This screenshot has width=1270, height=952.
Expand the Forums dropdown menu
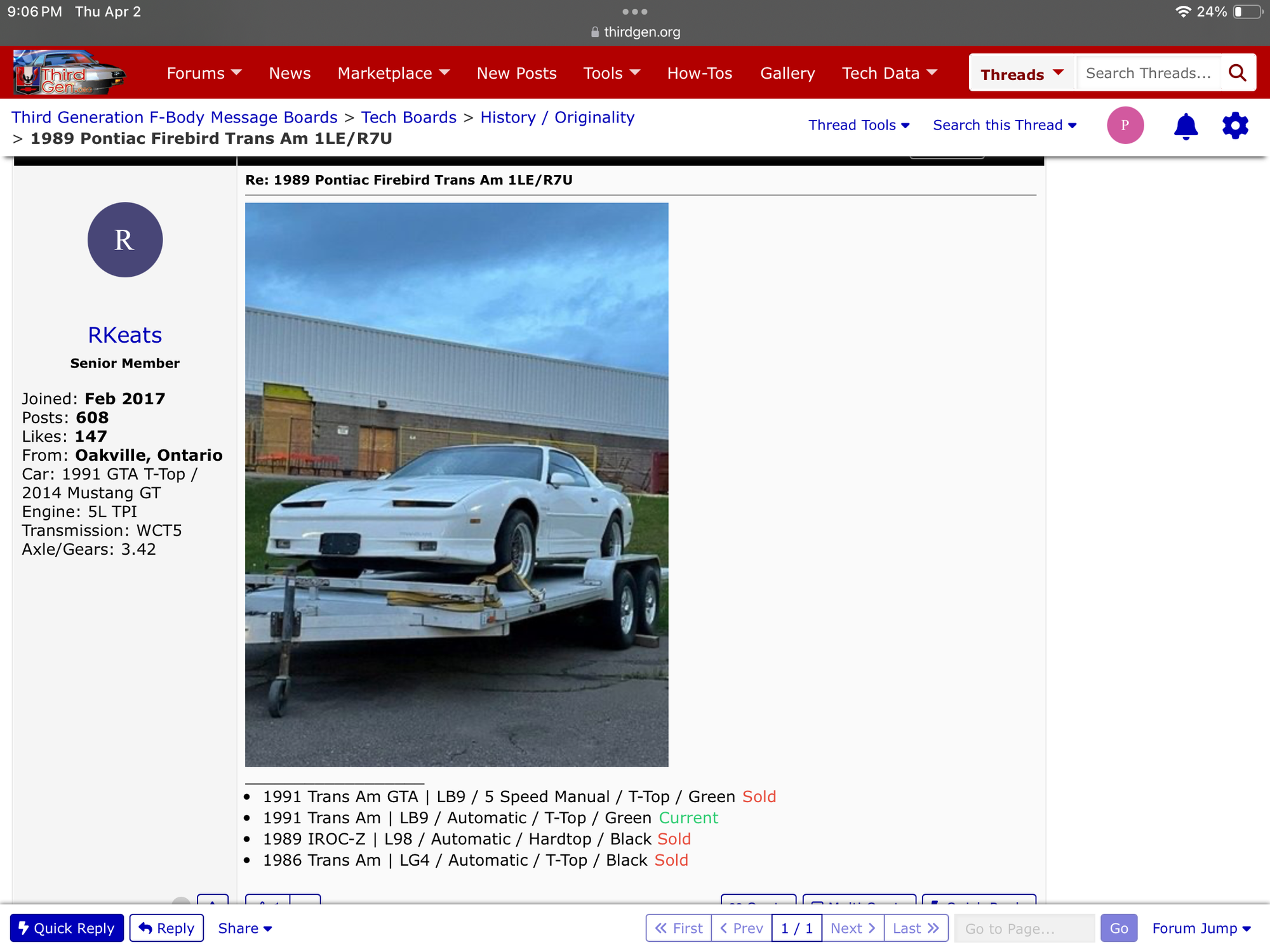point(204,73)
